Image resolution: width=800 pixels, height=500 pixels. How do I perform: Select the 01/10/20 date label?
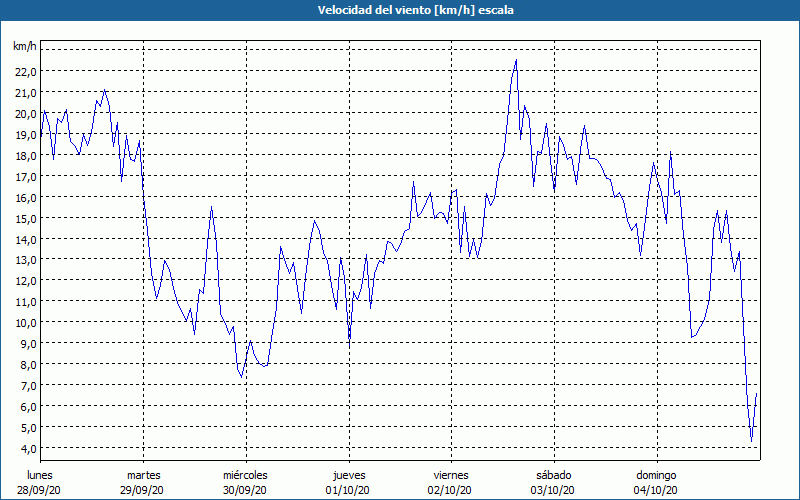[347, 490]
